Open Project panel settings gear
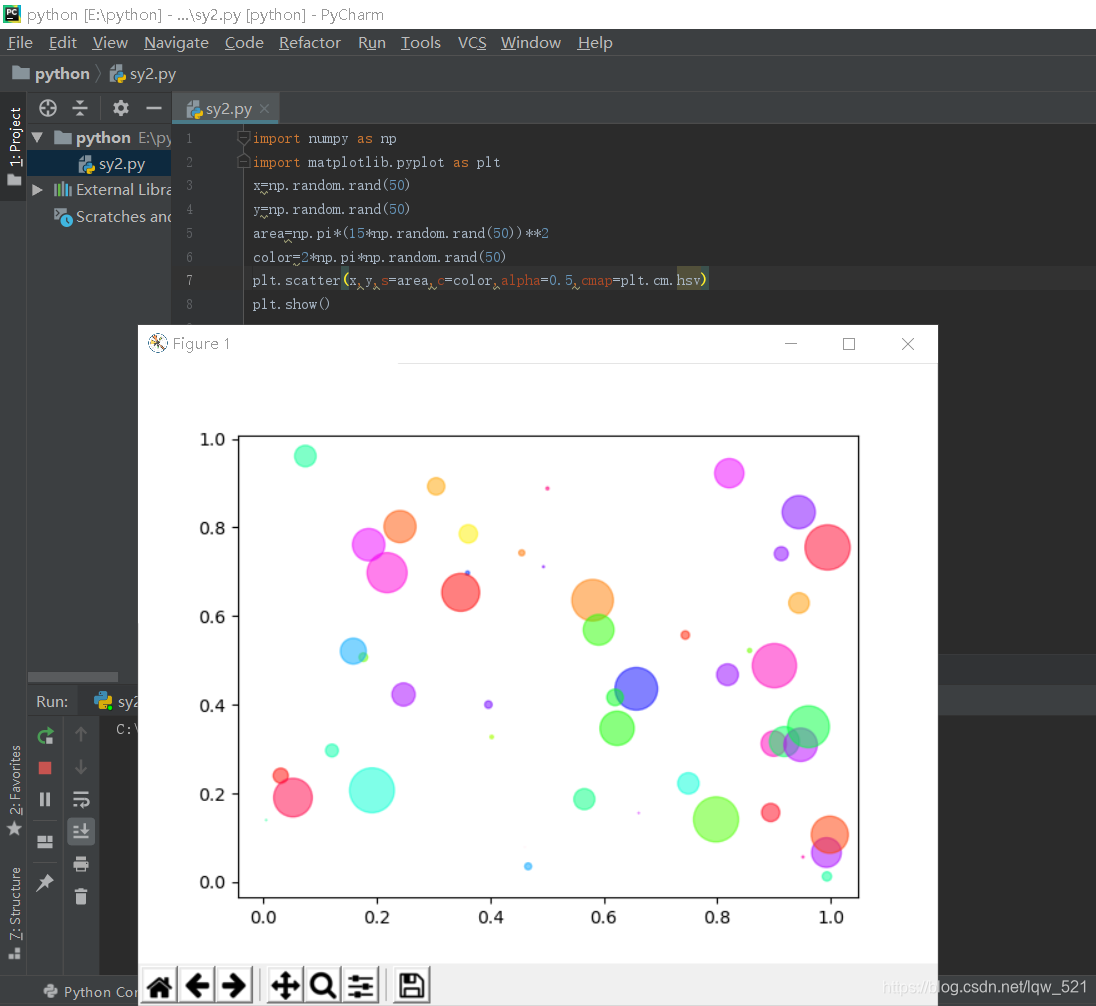The height and width of the screenshot is (1006, 1096). pyautogui.click(x=121, y=108)
